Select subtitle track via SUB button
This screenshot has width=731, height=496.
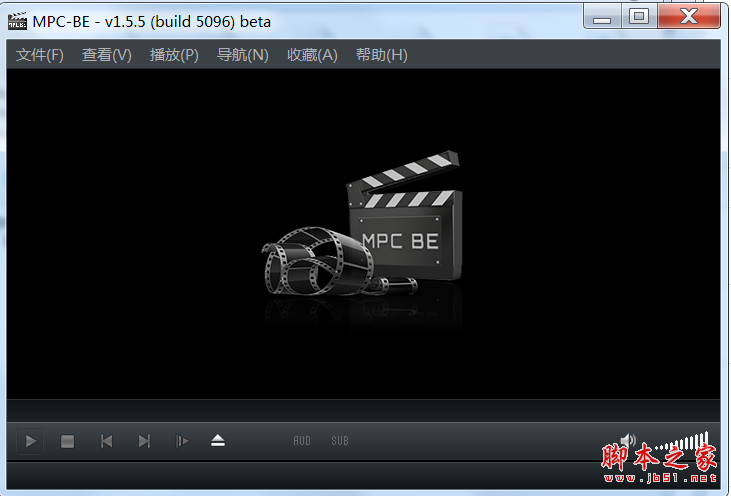[x=340, y=441]
